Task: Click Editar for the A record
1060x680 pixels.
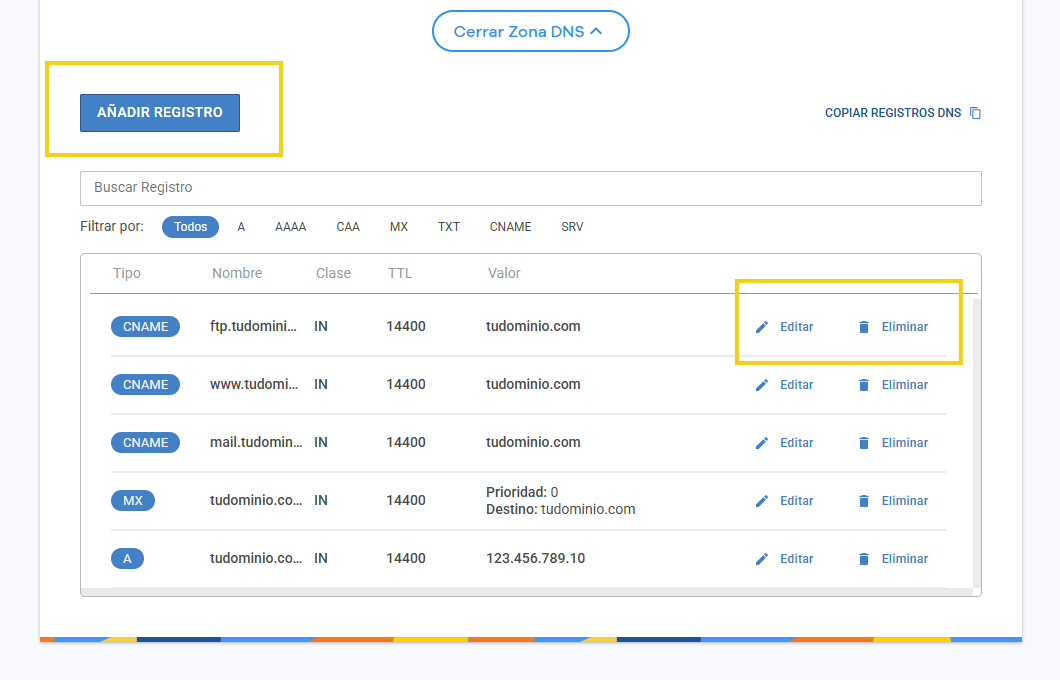Action: pyautogui.click(x=796, y=560)
